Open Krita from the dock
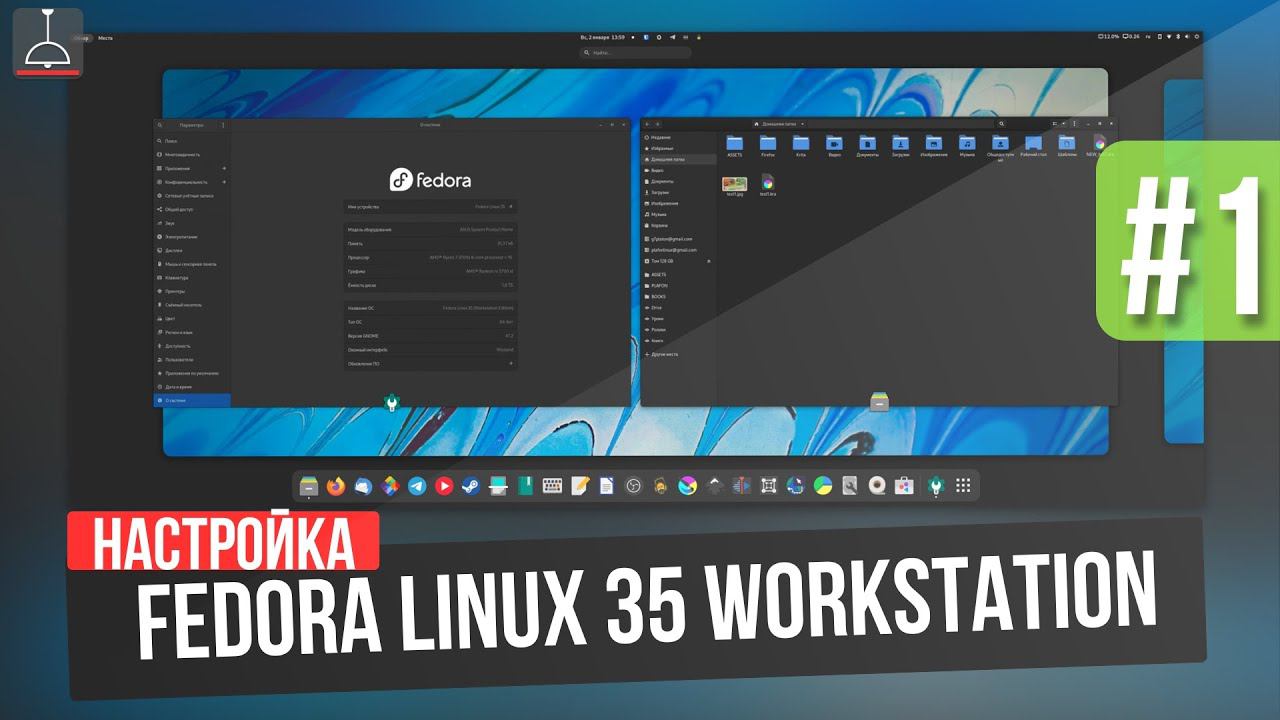This screenshot has height=720, width=1280. (x=687, y=486)
